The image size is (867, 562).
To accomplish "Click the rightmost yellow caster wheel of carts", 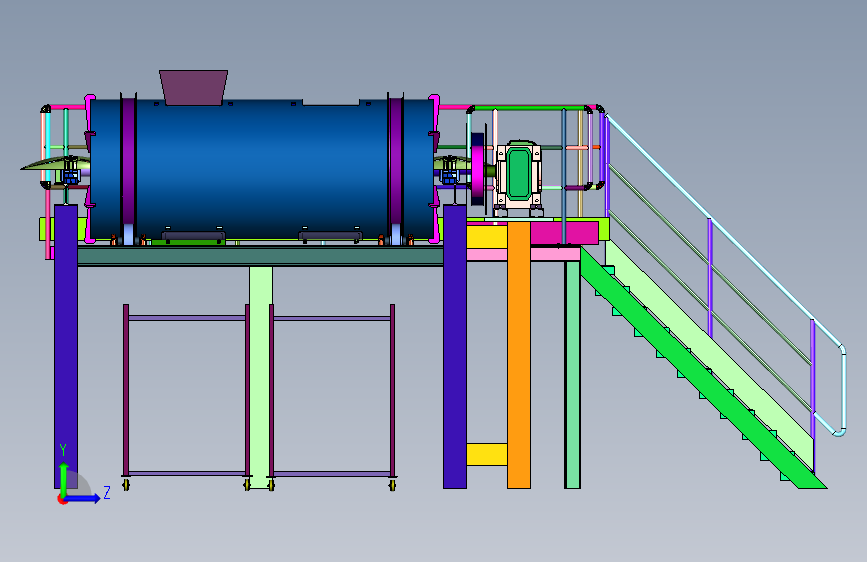I will pos(393,485).
